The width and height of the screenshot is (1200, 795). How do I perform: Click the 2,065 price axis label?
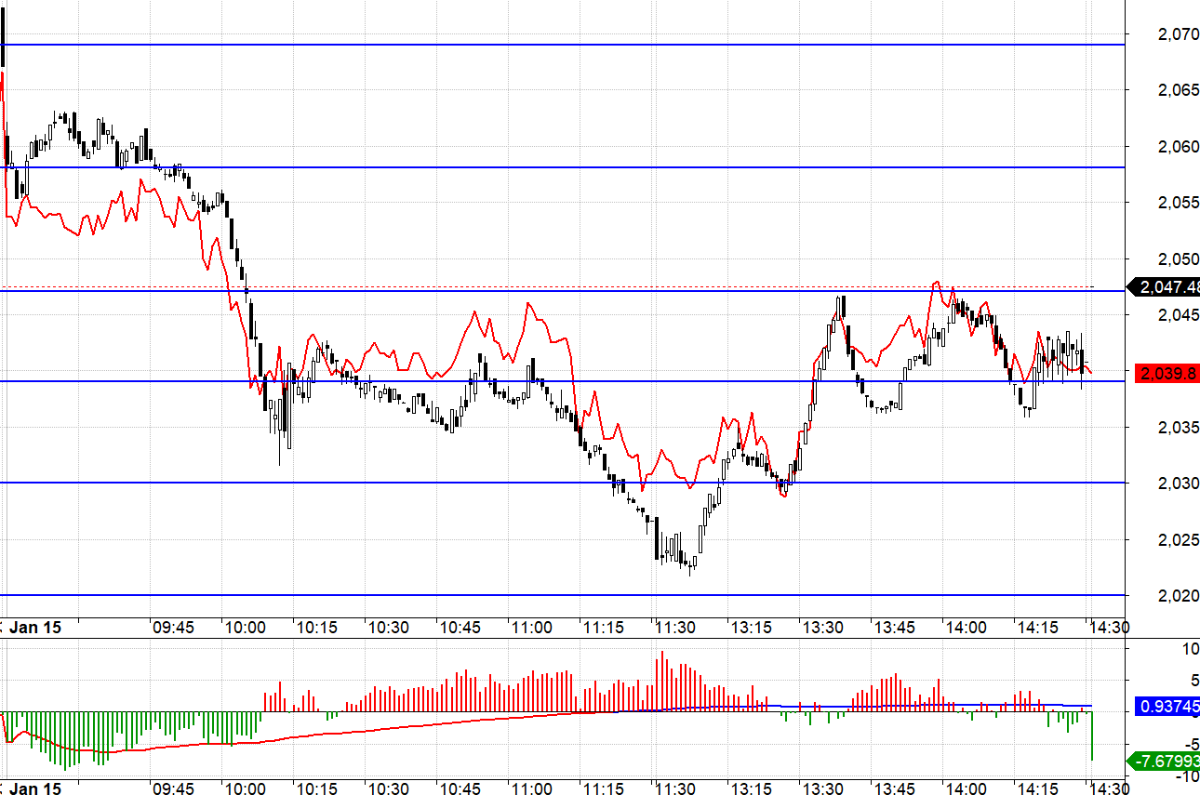pyautogui.click(x=1177, y=90)
